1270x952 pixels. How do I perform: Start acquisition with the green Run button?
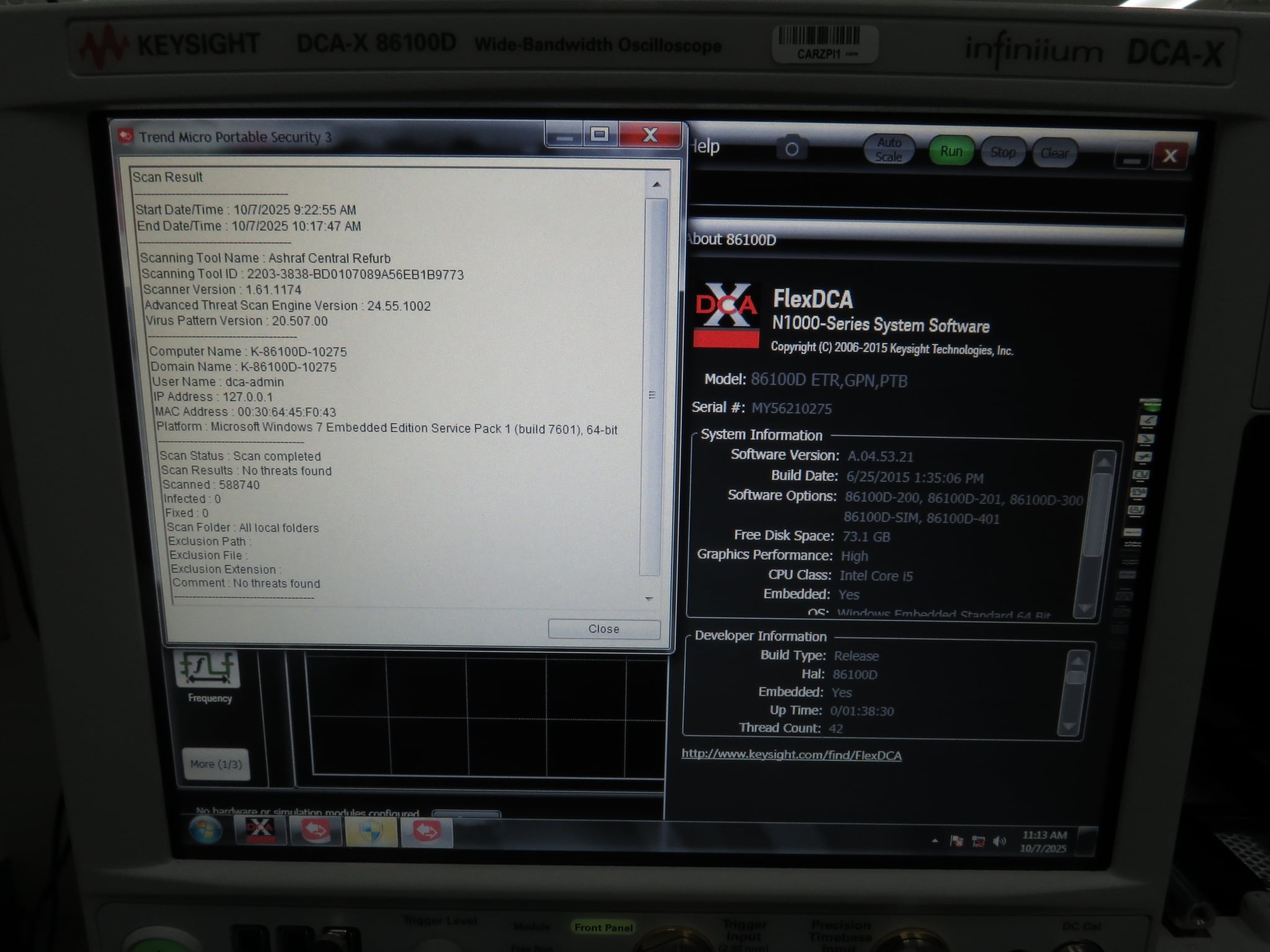coord(951,151)
